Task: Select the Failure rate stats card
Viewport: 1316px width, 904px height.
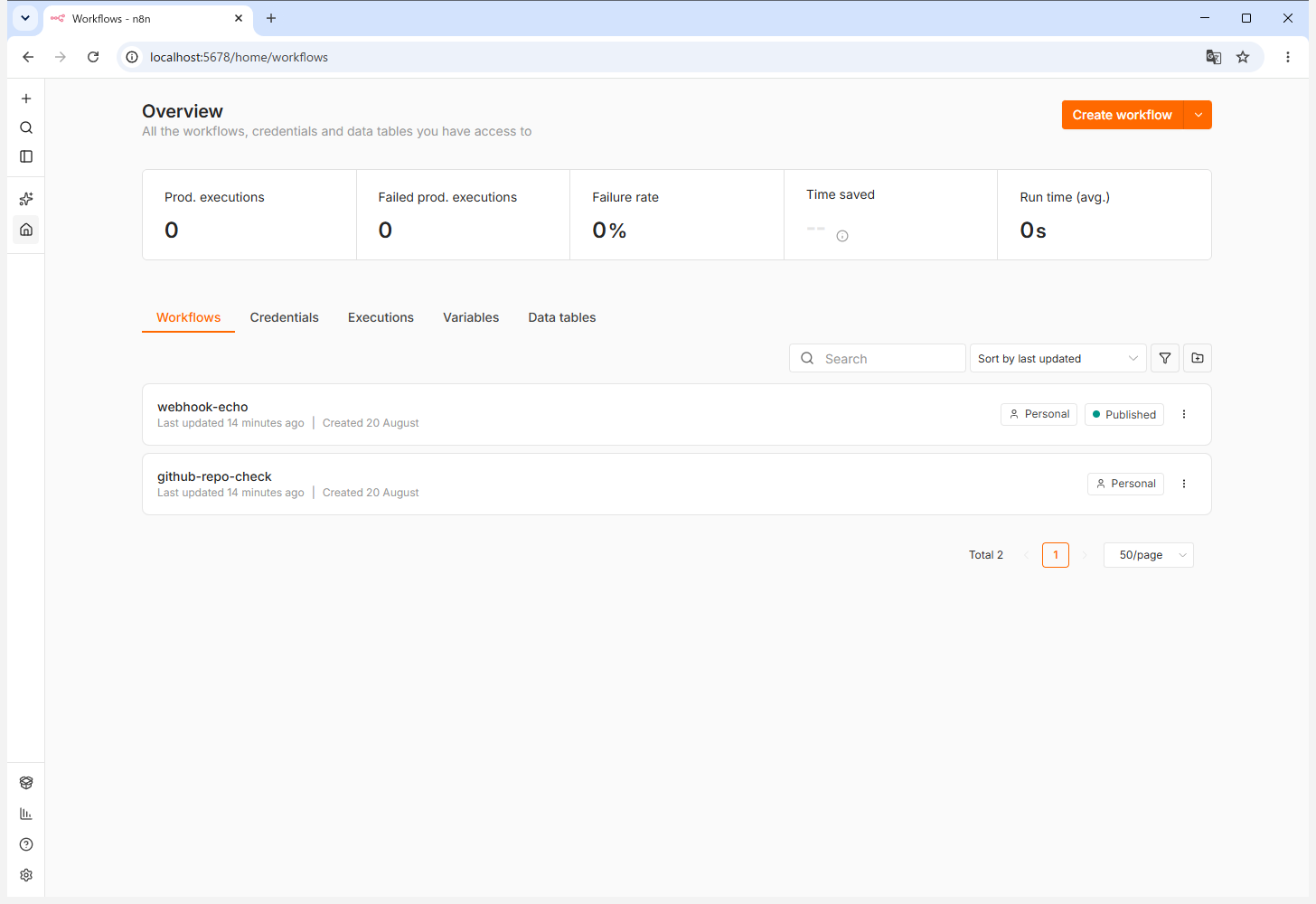Action: click(677, 215)
